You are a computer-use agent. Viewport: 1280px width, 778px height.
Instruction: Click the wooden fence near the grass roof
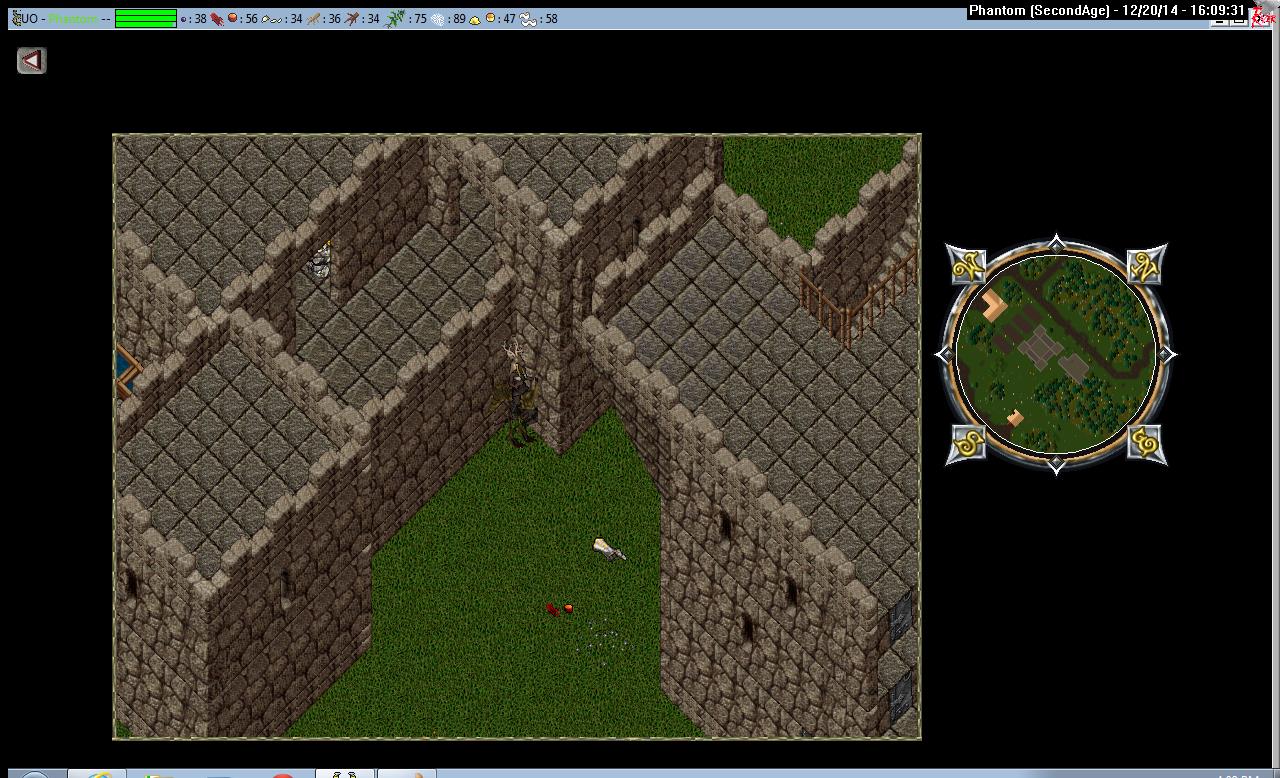(858, 298)
